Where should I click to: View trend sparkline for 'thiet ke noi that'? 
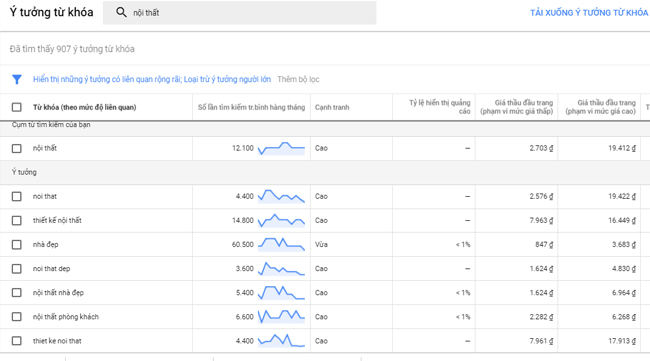tap(281, 341)
